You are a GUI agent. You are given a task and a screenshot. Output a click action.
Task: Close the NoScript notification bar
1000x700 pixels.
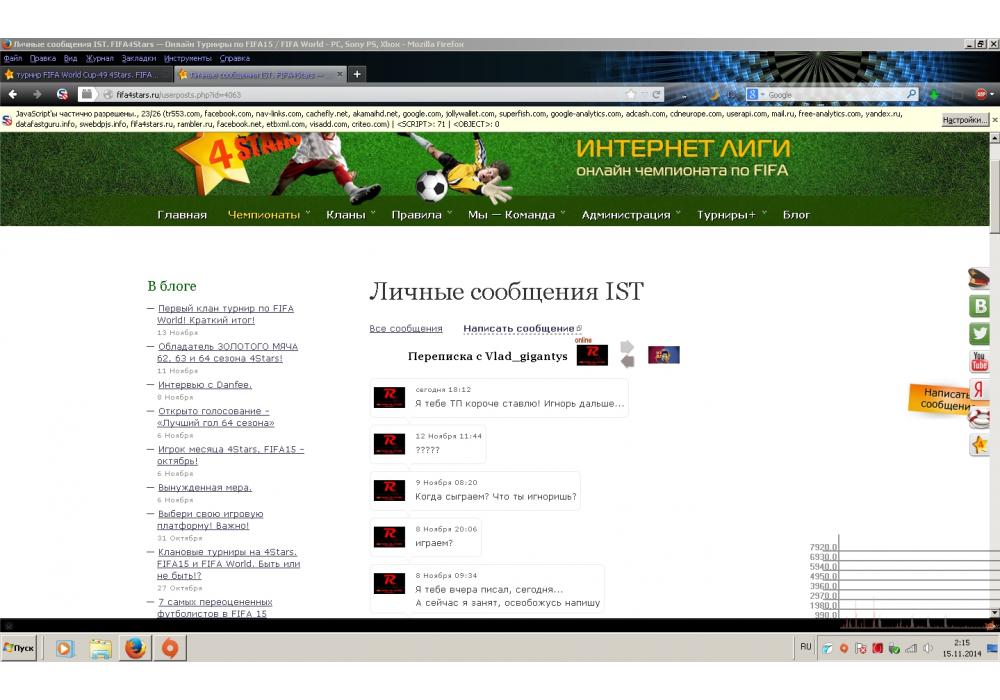tap(995, 119)
